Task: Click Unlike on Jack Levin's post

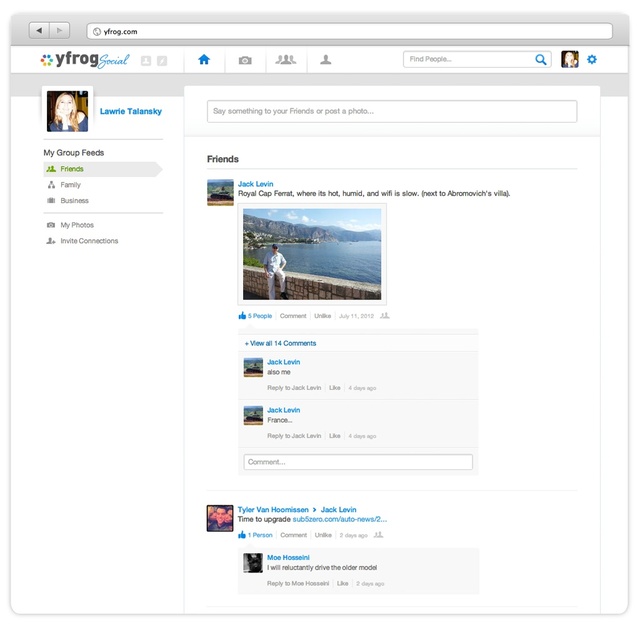Action: [322, 316]
